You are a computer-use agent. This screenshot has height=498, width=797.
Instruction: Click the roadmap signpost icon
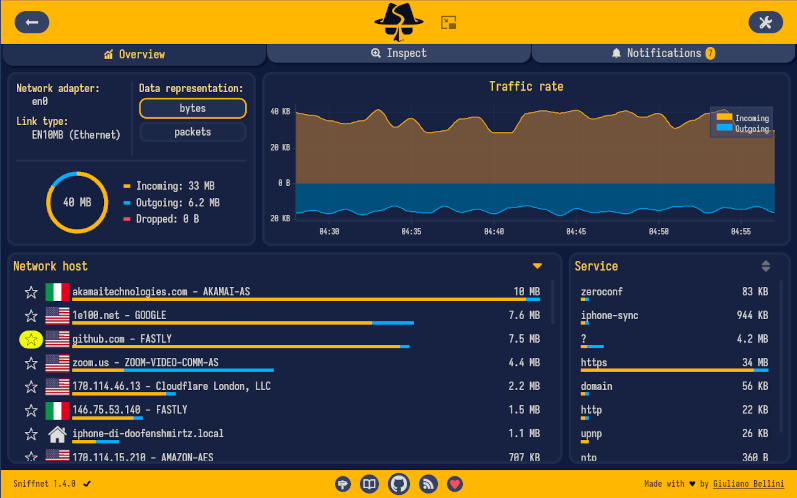pos(343,484)
